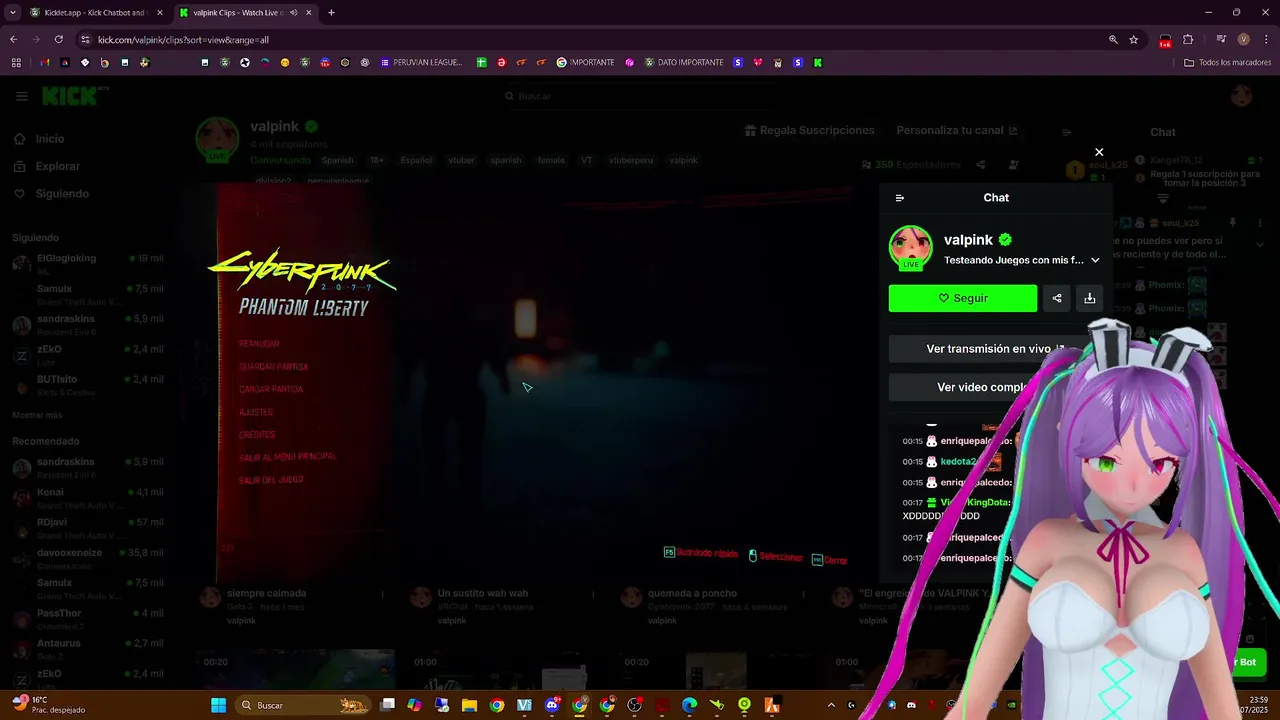This screenshot has width=1280, height=720.
Task: Open the browser extensions puzzle icon
Action: [x=1188, y=40]
